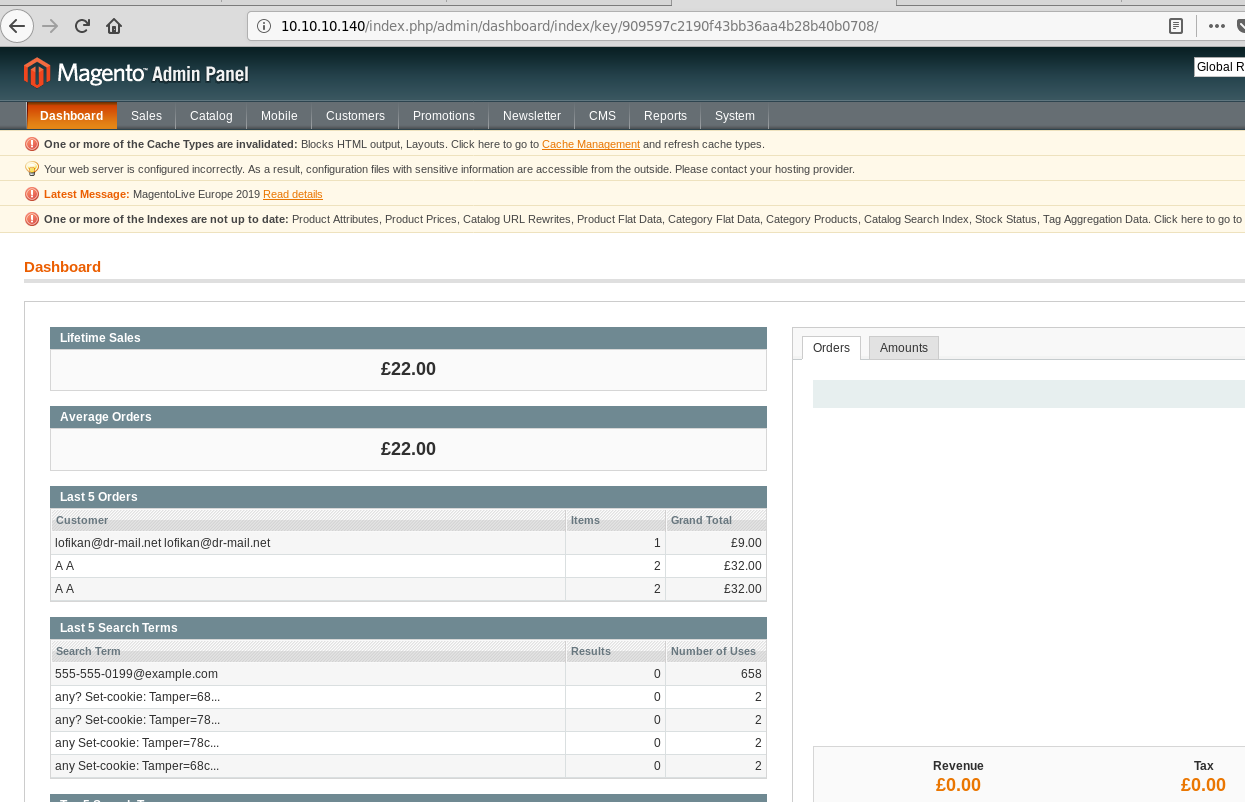Open the Read details link

click(x=292, y=194)
